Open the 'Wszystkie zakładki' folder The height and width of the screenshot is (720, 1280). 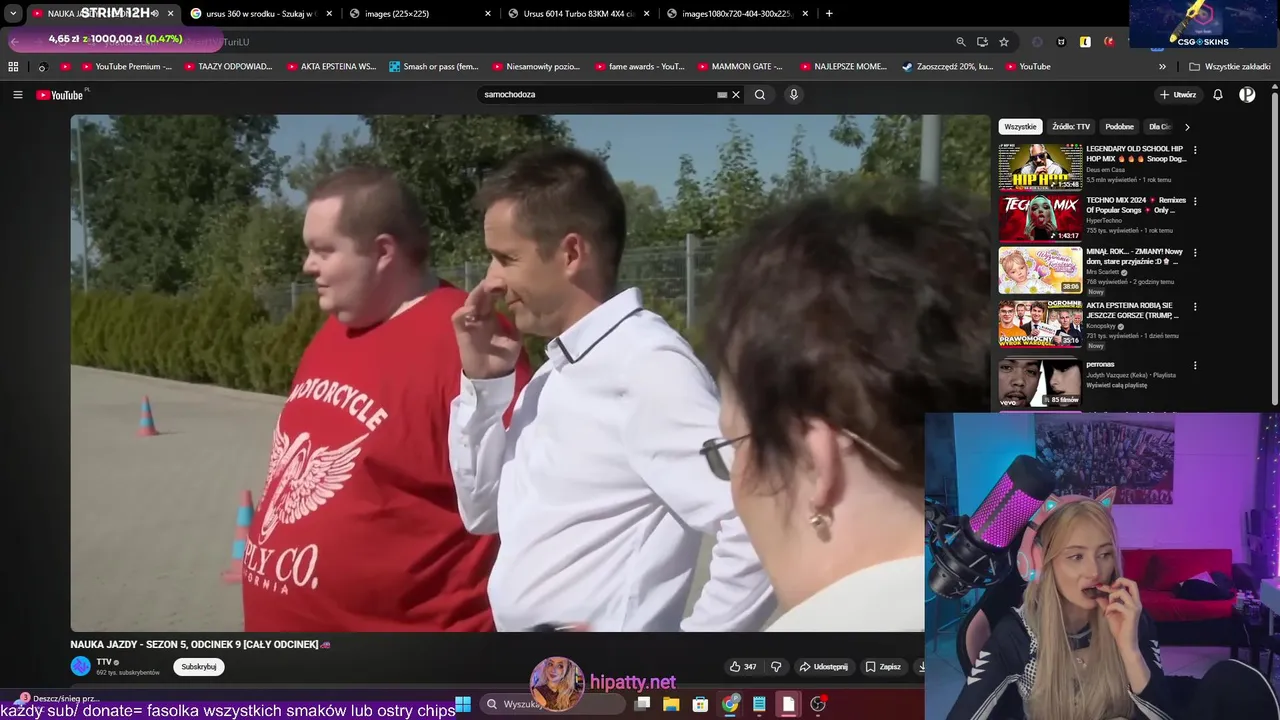pyautogui.click(x=1230, y=67)
